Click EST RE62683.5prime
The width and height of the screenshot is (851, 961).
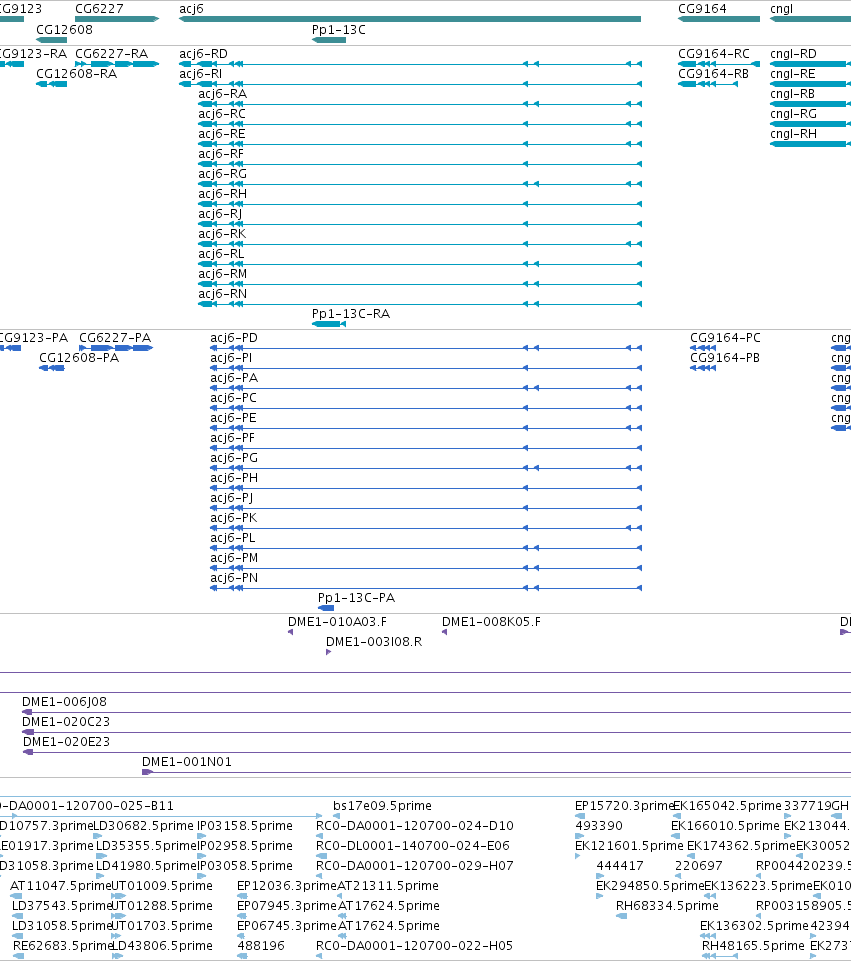(x=63, y=946)
